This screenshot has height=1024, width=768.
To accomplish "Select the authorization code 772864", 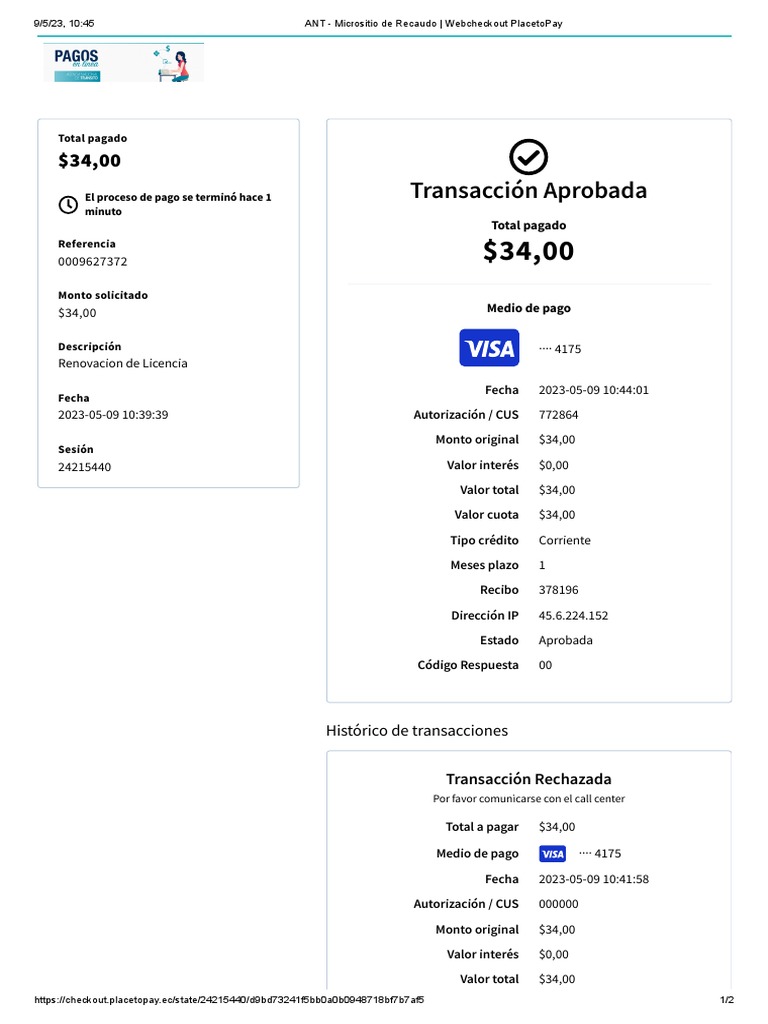I will pyautogui.click(x=558, y=415).
